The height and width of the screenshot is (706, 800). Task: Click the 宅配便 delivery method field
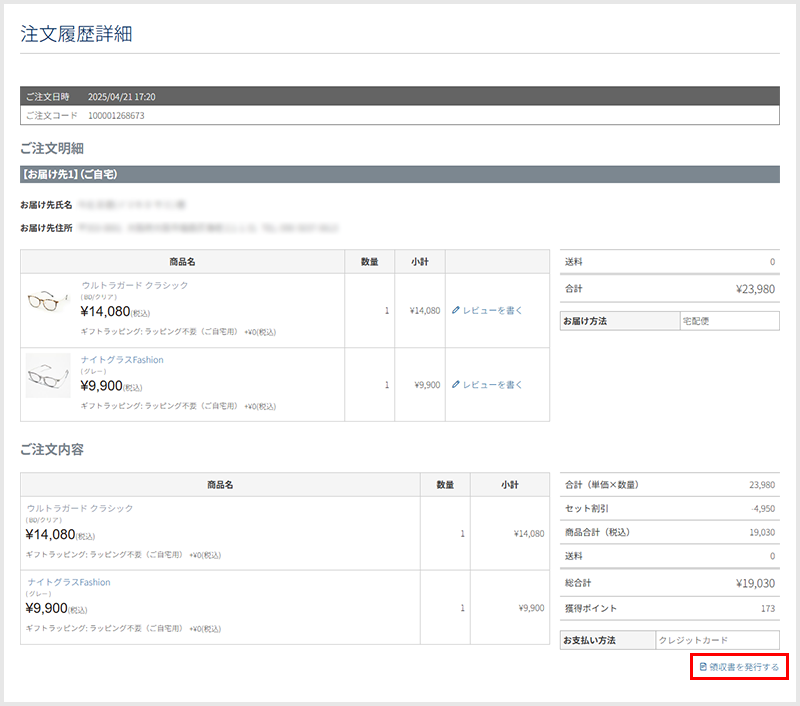click(x=727, y=322)
